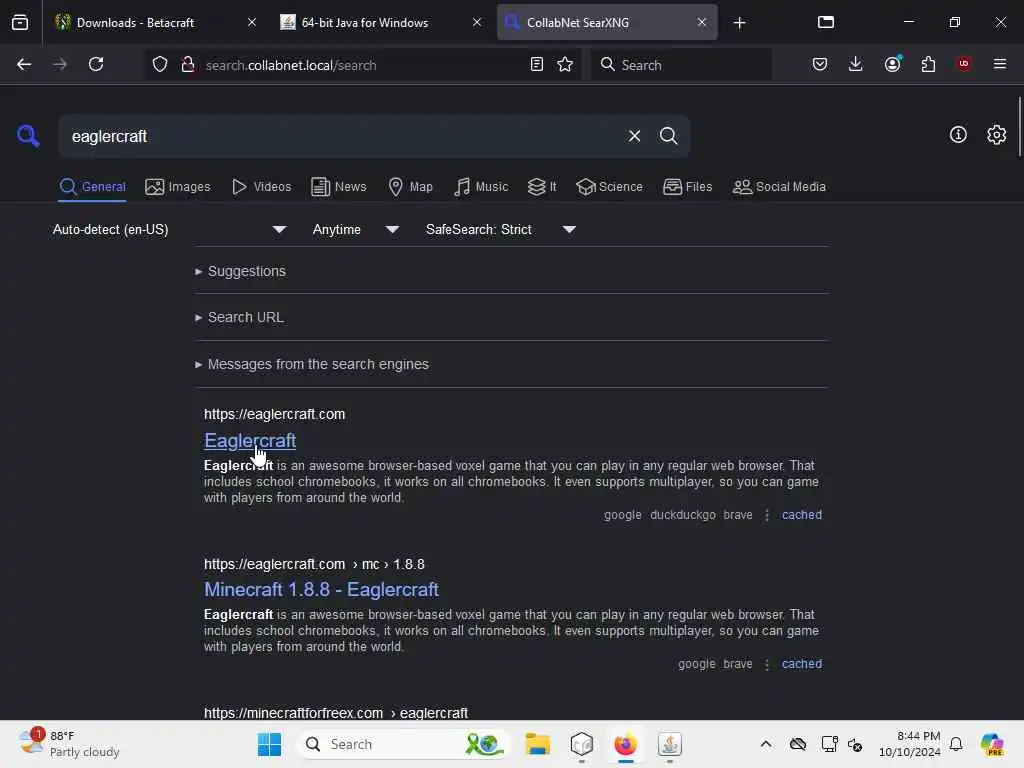The width and height of the screenshot is (1024, 768).
Task: Click the address bar URL
Action: click(x=291, y=65)
